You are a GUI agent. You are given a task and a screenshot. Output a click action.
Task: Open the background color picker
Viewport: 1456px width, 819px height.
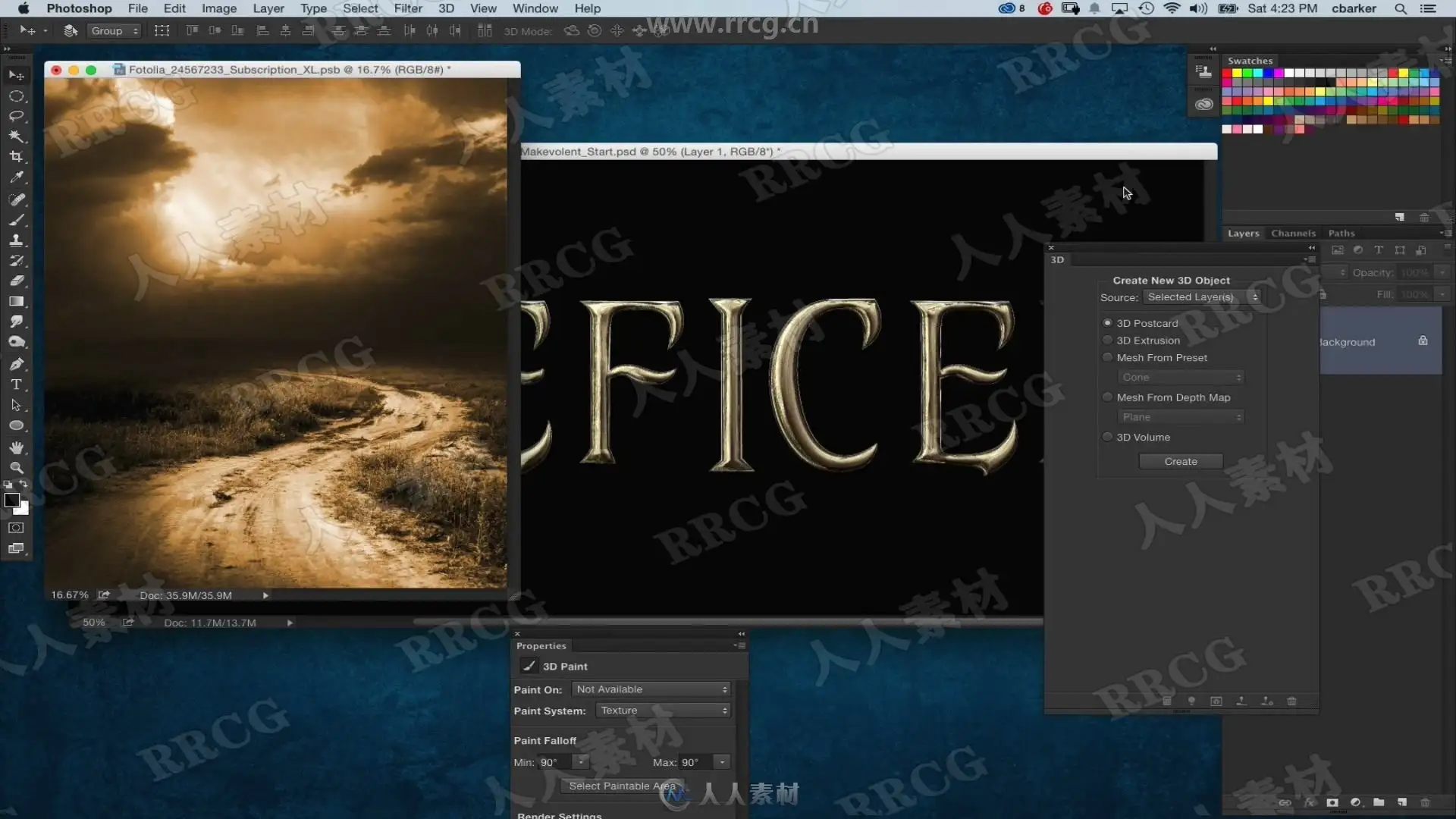[24, 510]
